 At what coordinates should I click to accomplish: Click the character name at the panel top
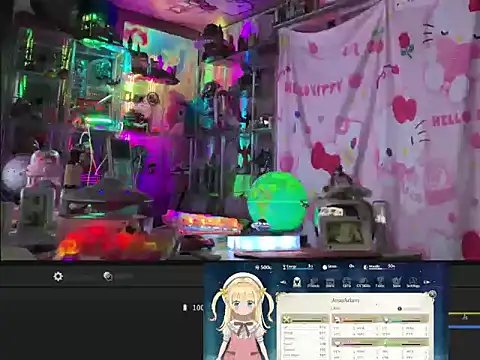(345, 300)
